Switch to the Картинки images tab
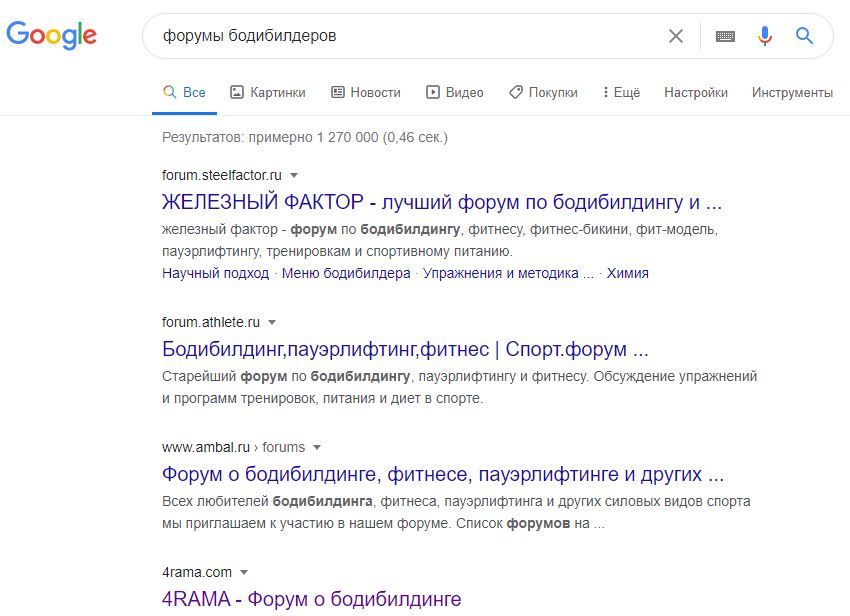The image size is (850, 616). (268, 92)
